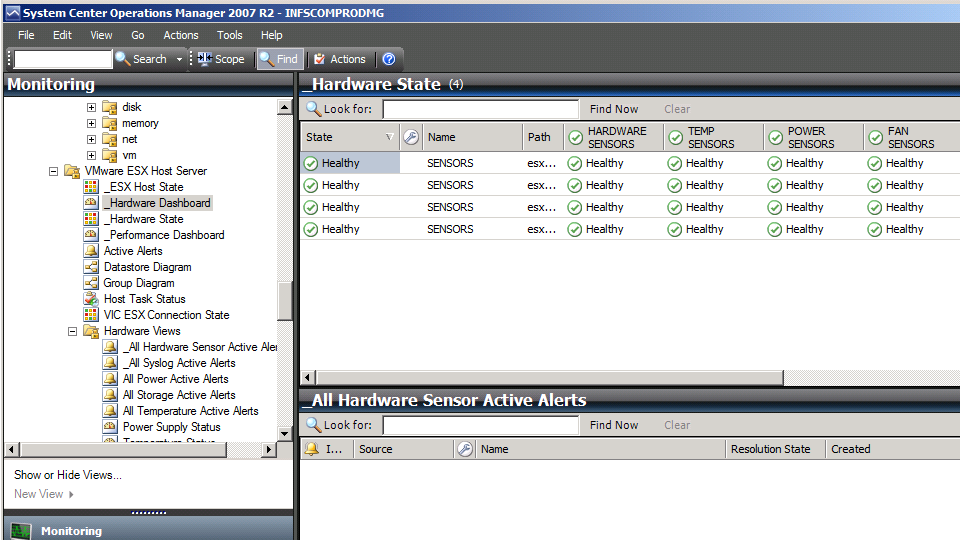Click left arrow of Hardware State horizontal scrollbar
The width and height of the screenshot is (960, 540).
[x=308, y=378]
